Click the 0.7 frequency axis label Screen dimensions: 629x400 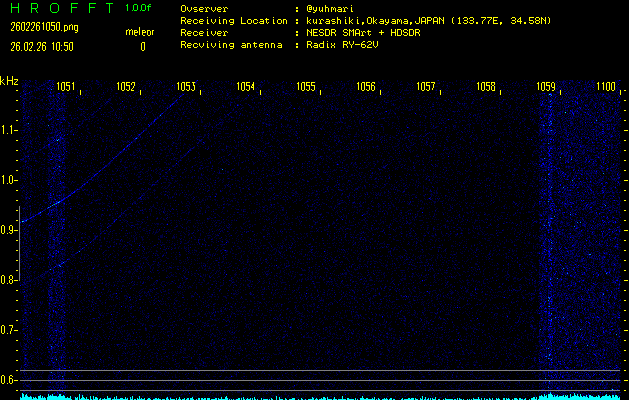pyautogui.click(x=9, y=330)
